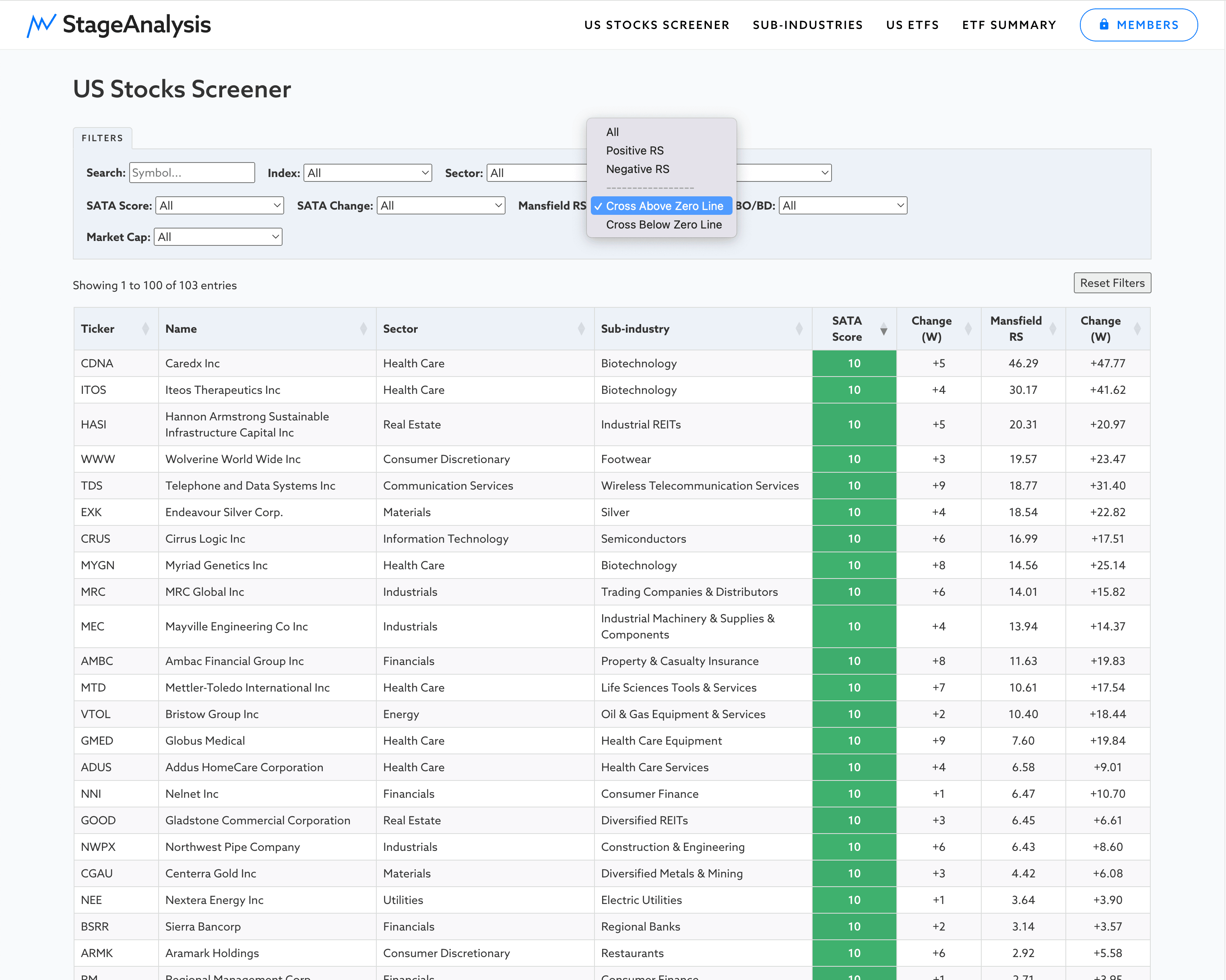Open the Filters tab
Screen dimensions: 1226x980
tap(102, 138)
